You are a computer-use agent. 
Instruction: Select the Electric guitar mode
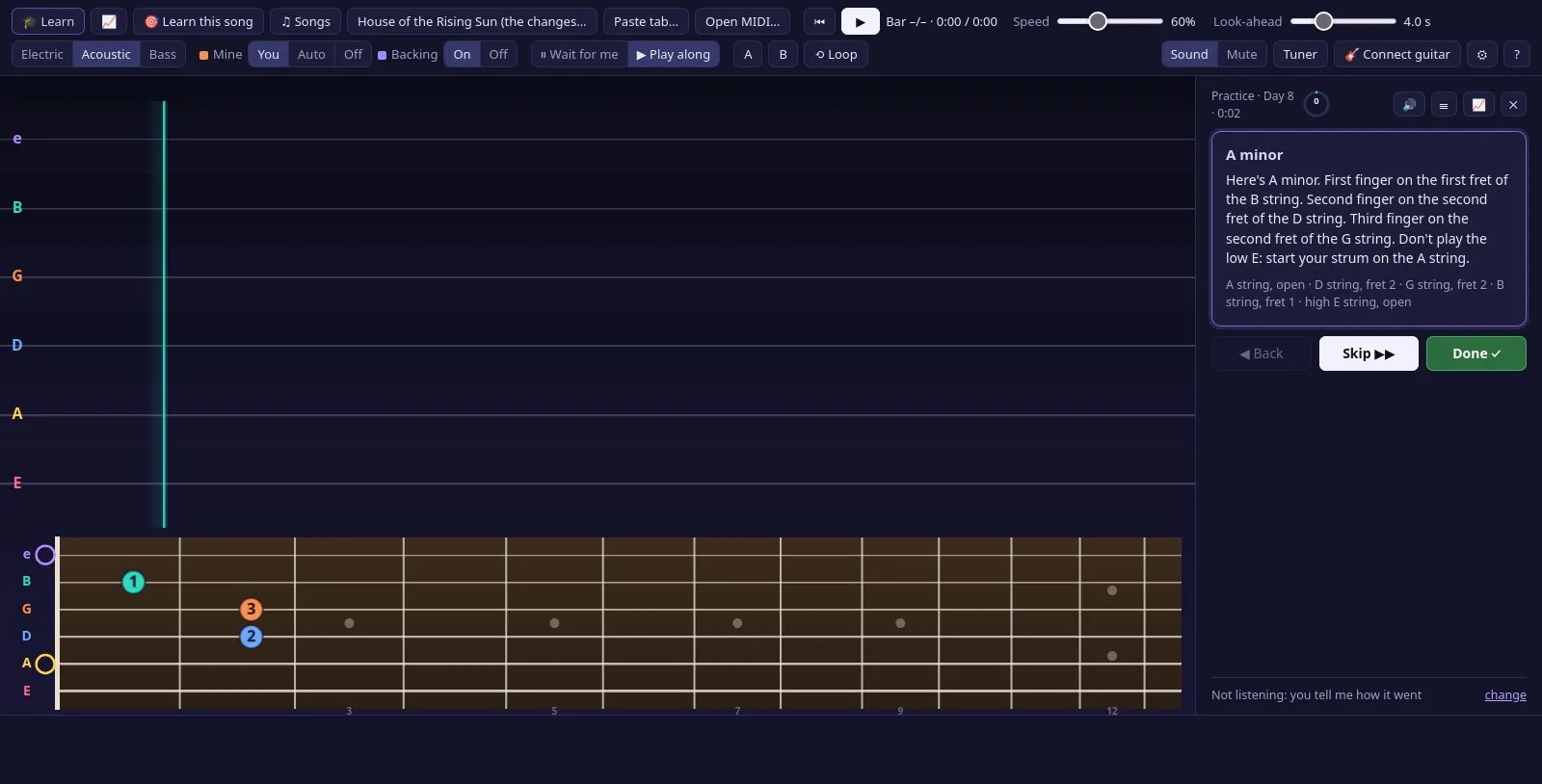tap(42, 55)
